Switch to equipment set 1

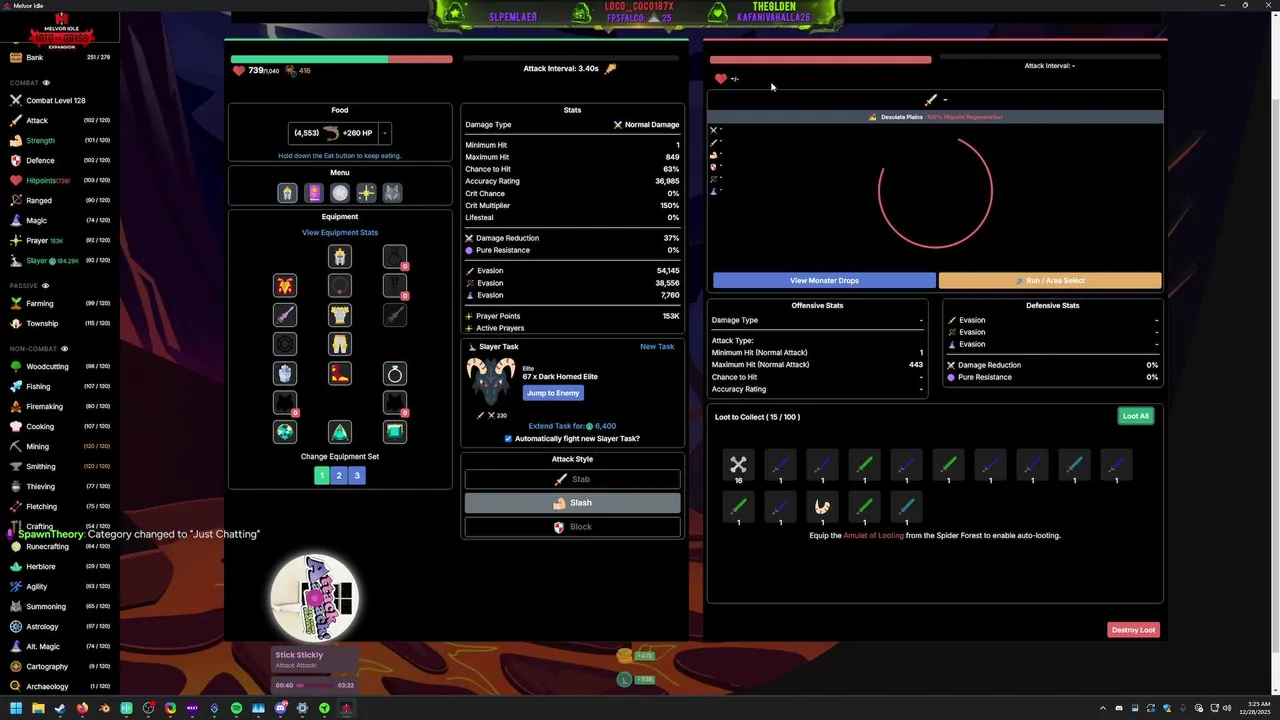(x=321, y=476)
